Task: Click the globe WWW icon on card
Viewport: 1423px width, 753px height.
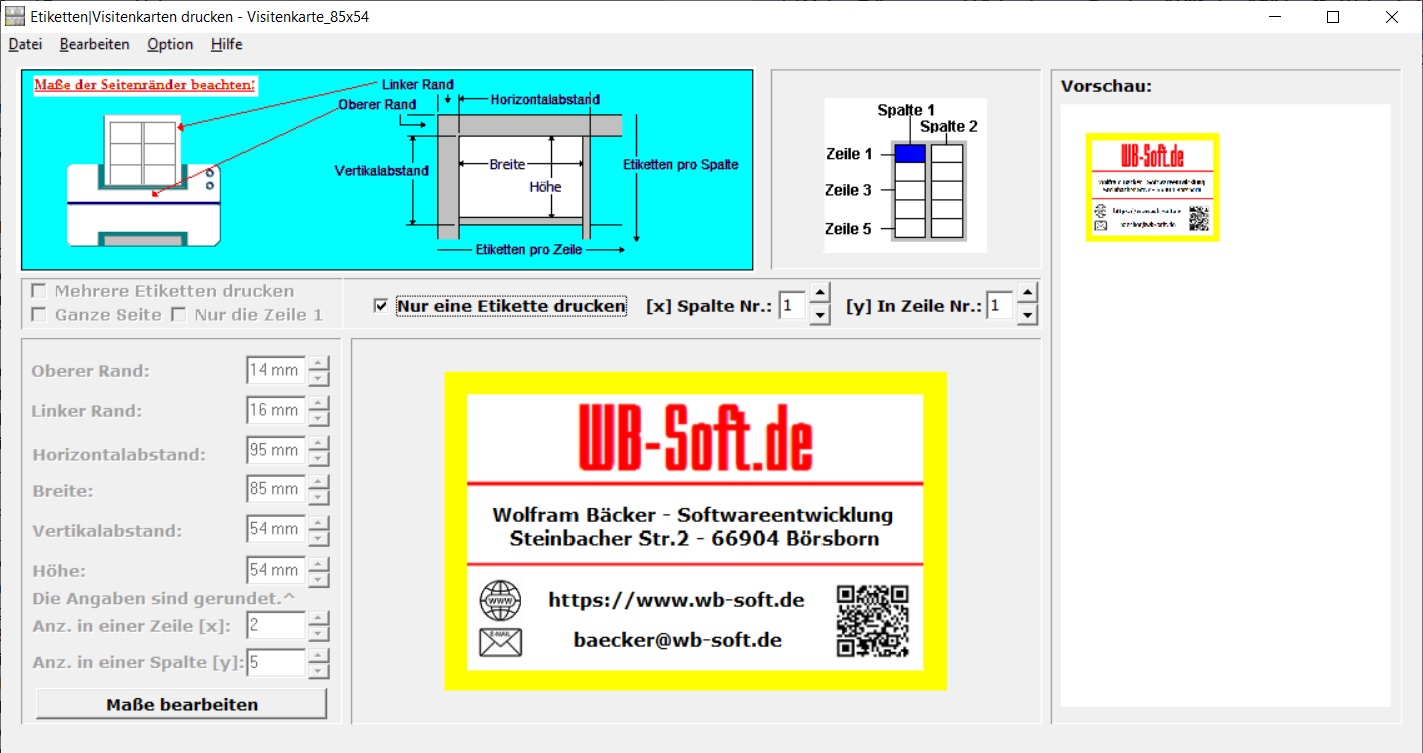Action: click(501, 600)
